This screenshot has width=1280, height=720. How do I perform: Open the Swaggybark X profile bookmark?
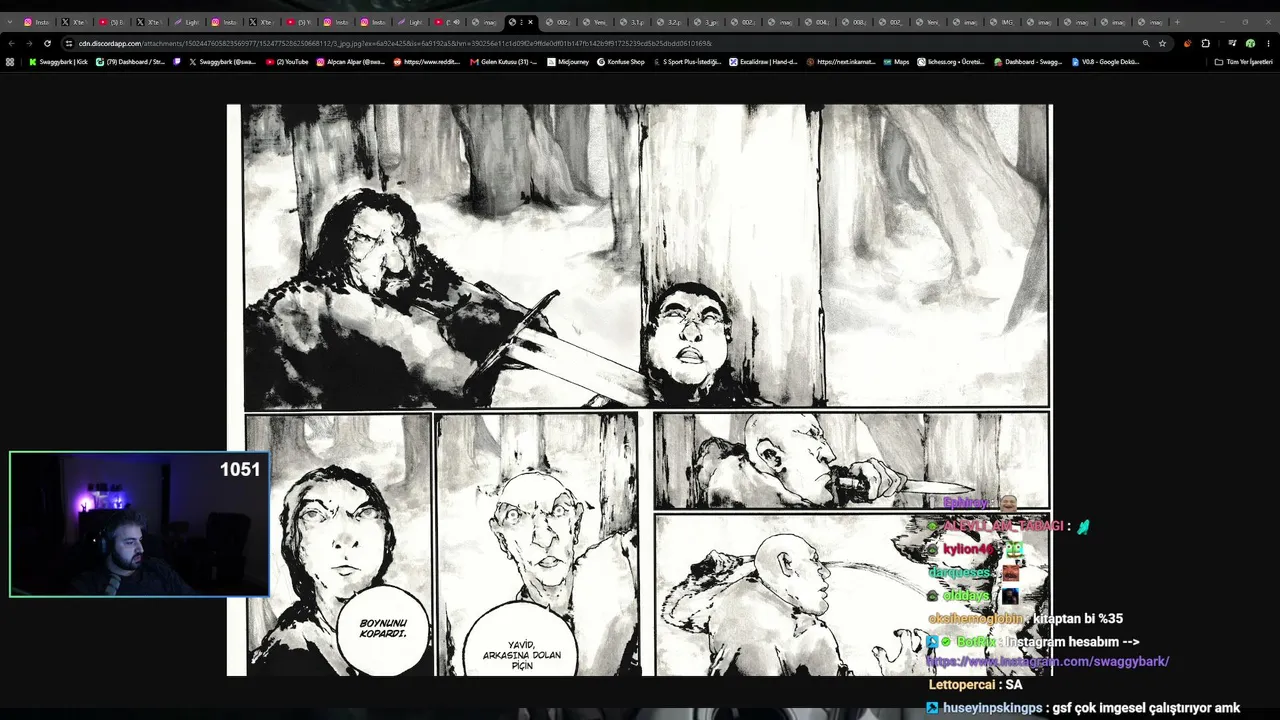coord(222,62)
